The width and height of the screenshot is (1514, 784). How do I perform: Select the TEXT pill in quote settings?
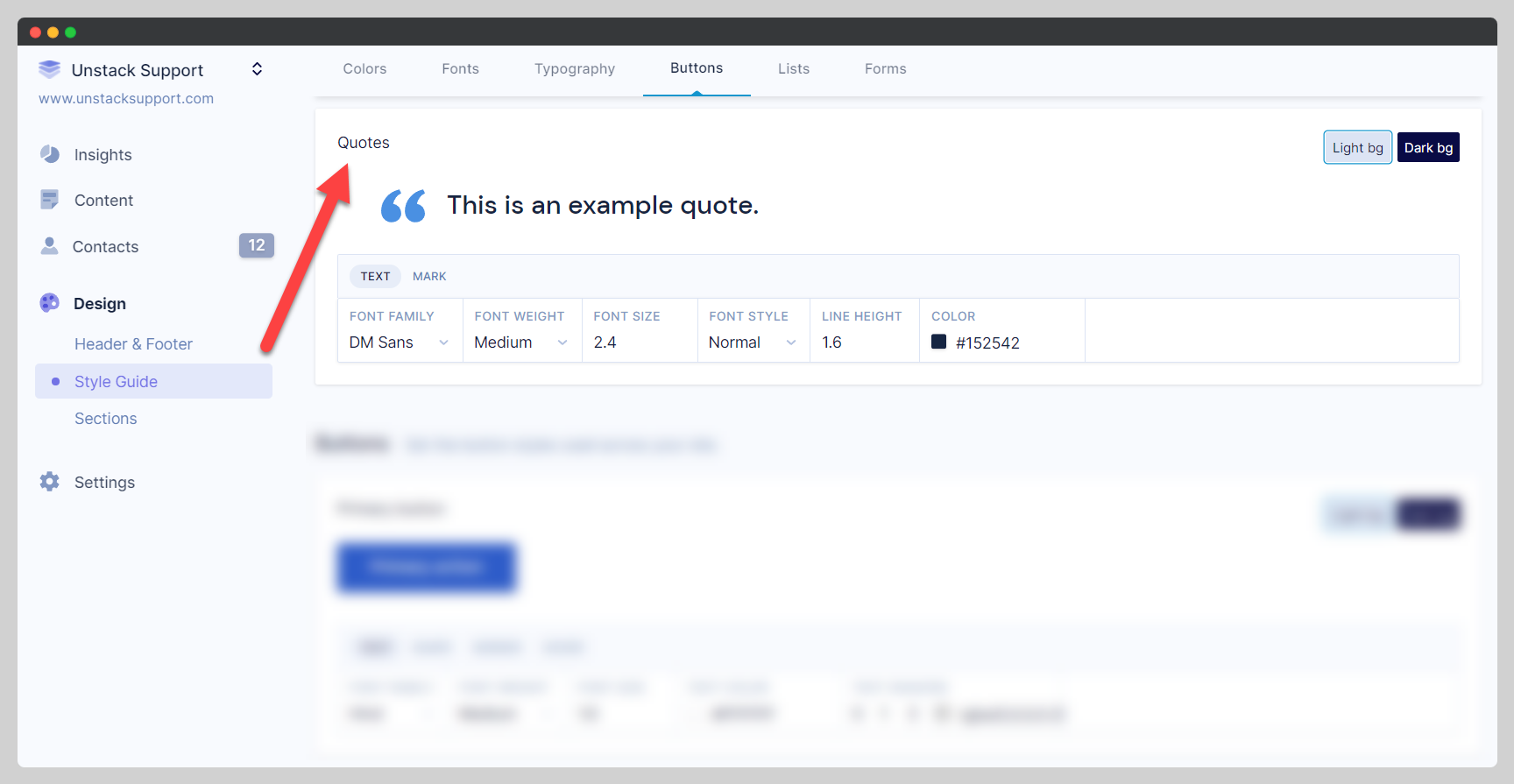tap(375, 276)
